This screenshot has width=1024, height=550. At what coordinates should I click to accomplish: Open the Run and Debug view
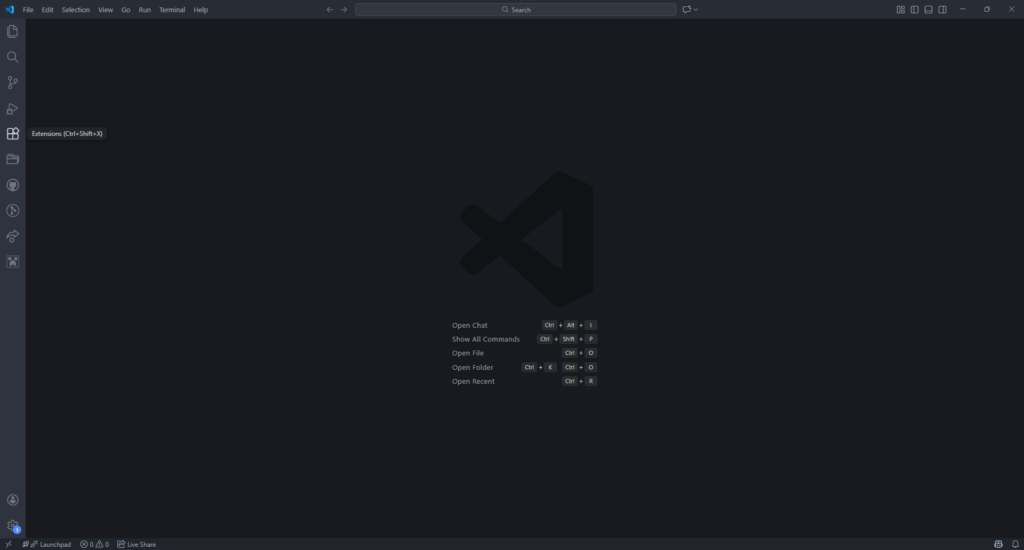click(13, 109)
